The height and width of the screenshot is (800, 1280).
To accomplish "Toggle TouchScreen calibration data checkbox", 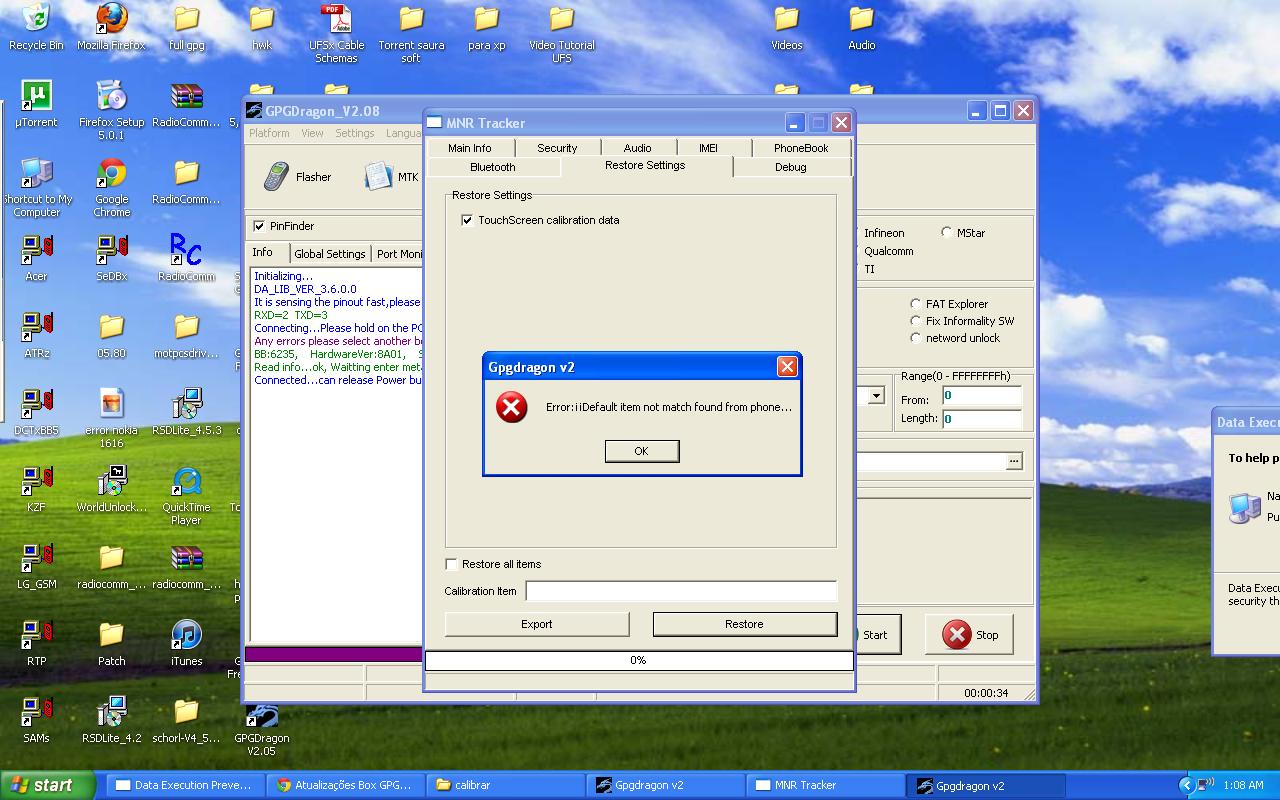I will click(467, 220).
